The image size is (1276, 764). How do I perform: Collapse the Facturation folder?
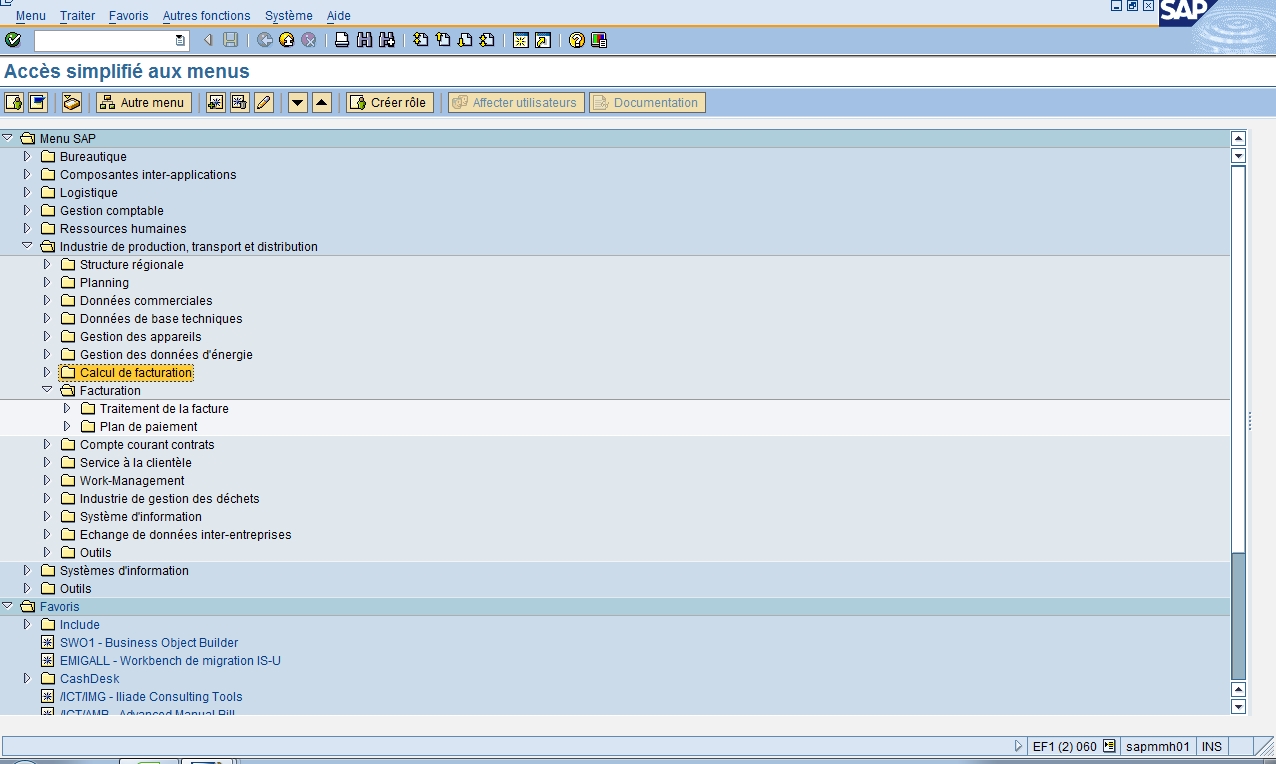(47, 390)
